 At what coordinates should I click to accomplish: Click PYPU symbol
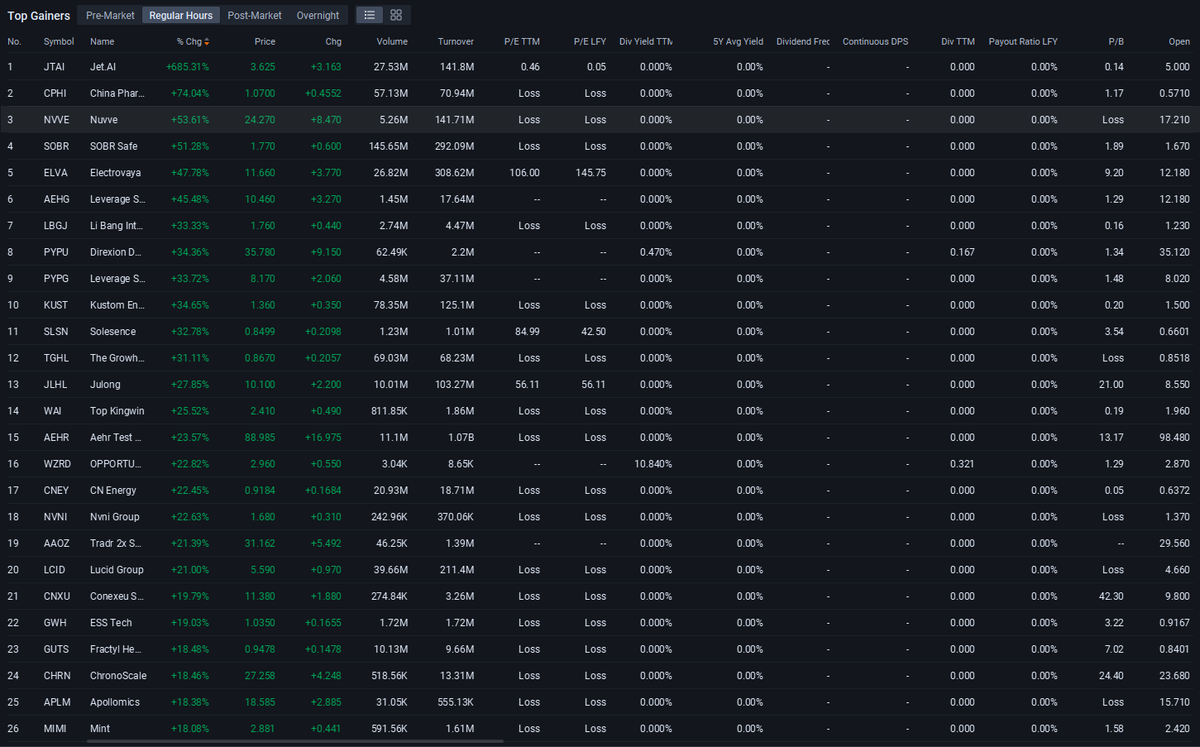tap(56, 252)
